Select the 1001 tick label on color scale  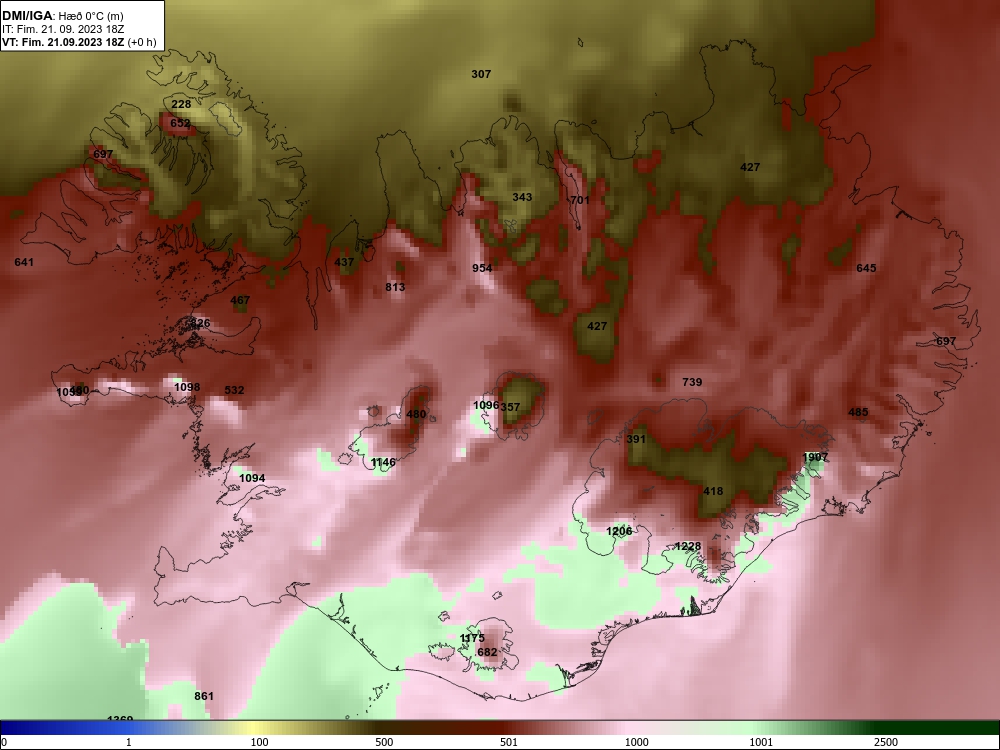(761, 742)
